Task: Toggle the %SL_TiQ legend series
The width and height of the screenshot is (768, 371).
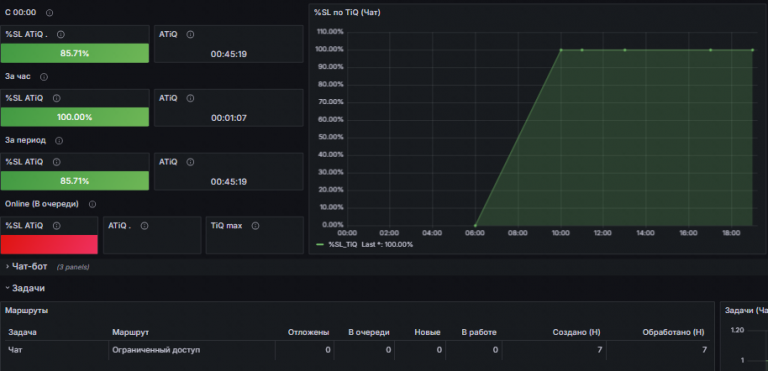Action: point(342,244)
